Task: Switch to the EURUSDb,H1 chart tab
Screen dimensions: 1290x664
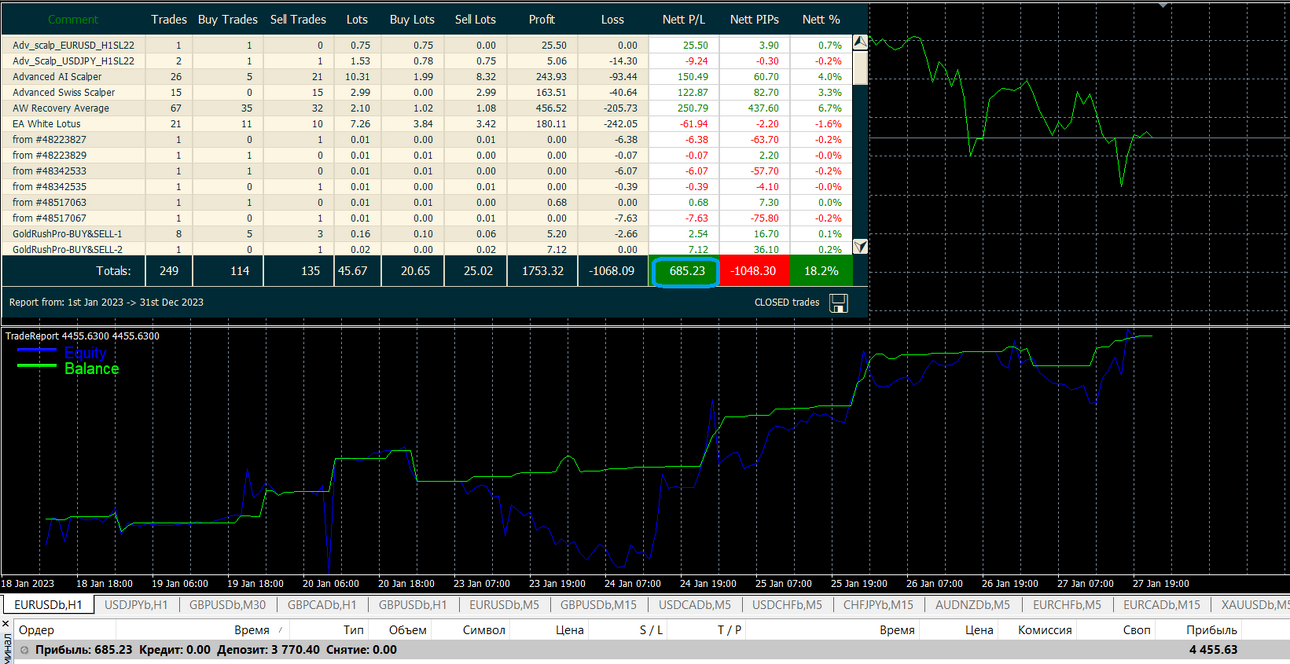Action: pos(48,604)
